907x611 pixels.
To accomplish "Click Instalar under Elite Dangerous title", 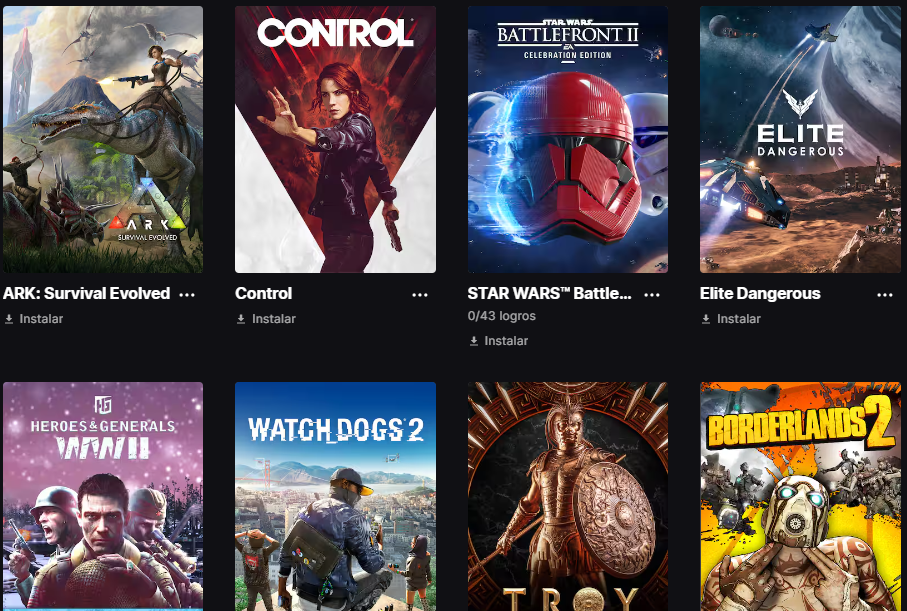I will (739, 319).
